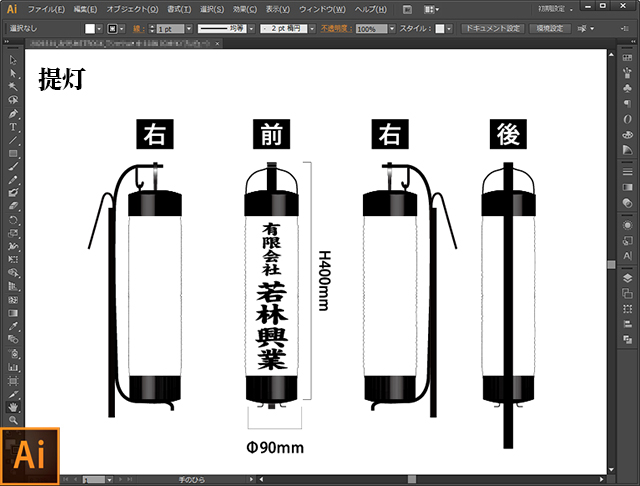Open the Brushes panel icon
The height and width of the screenshot is (486, 640).
[x=627, y=73]
